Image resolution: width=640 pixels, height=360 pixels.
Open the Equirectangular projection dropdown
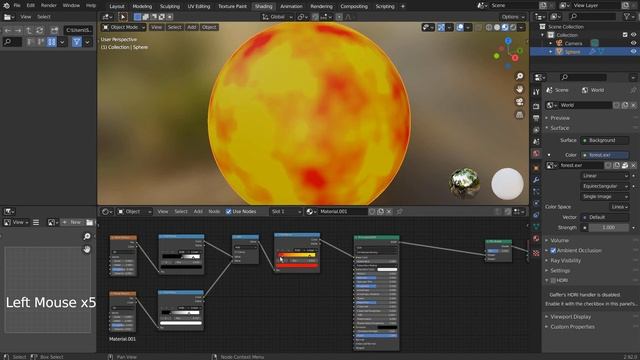[x=605, y=186]
